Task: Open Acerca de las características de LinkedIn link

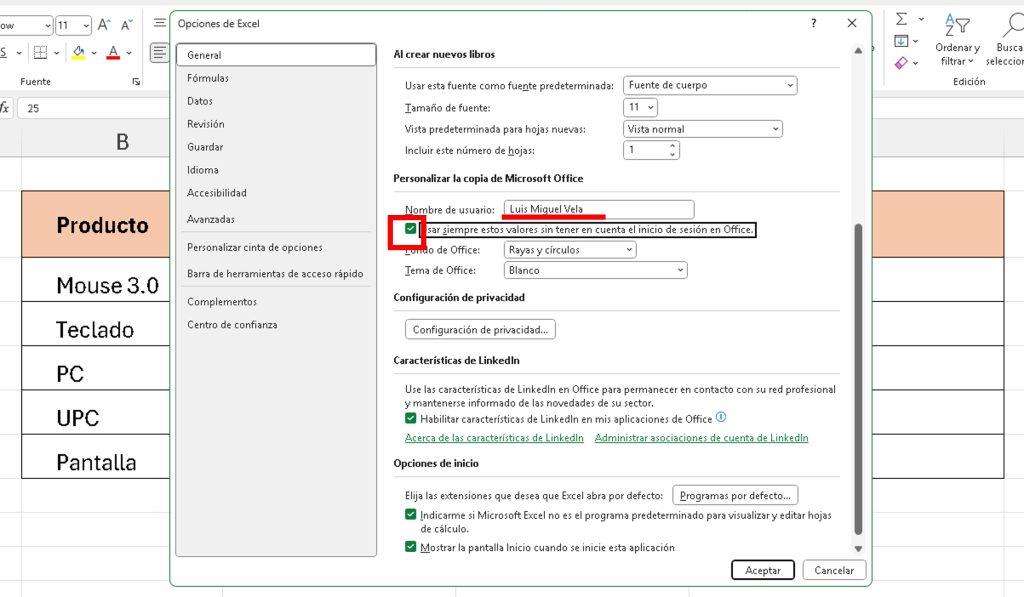Action: pyautogui.click(x=494, y=438)
